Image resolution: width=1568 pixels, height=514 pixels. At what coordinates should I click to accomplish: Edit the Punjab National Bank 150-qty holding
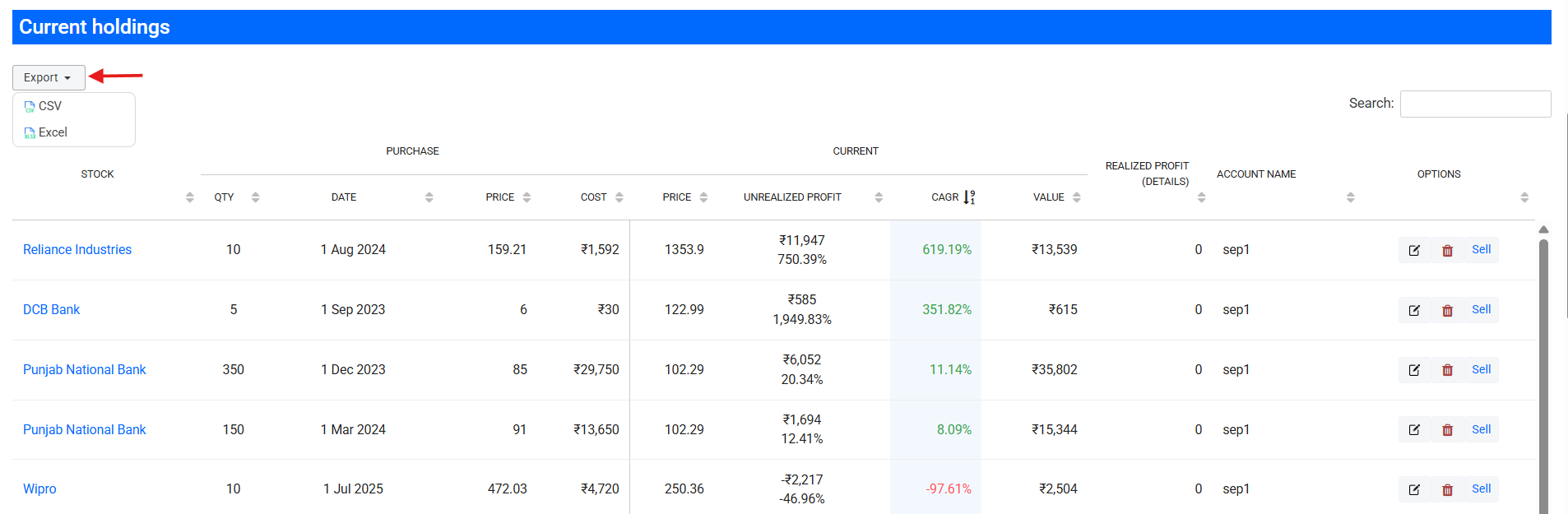[1414, 429]
